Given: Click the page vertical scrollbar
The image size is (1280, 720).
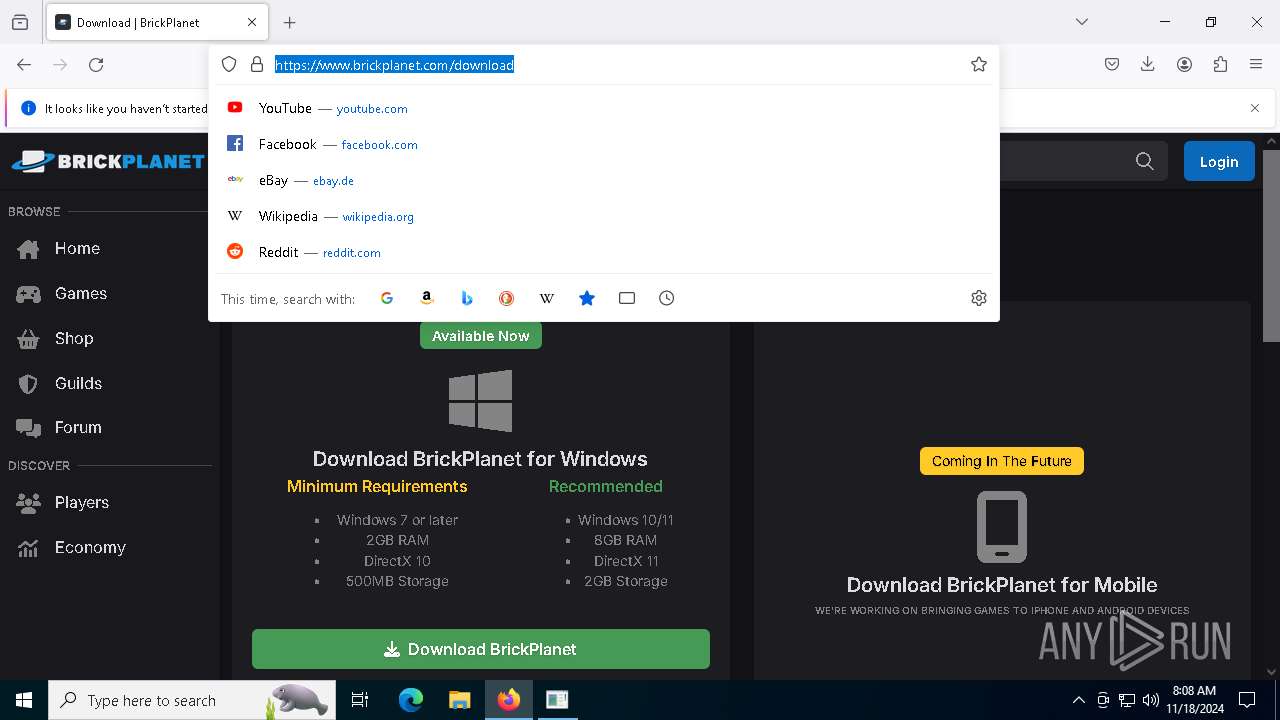Looking at the screenshot, I should pyautogui.click(x=1271, y=245).
